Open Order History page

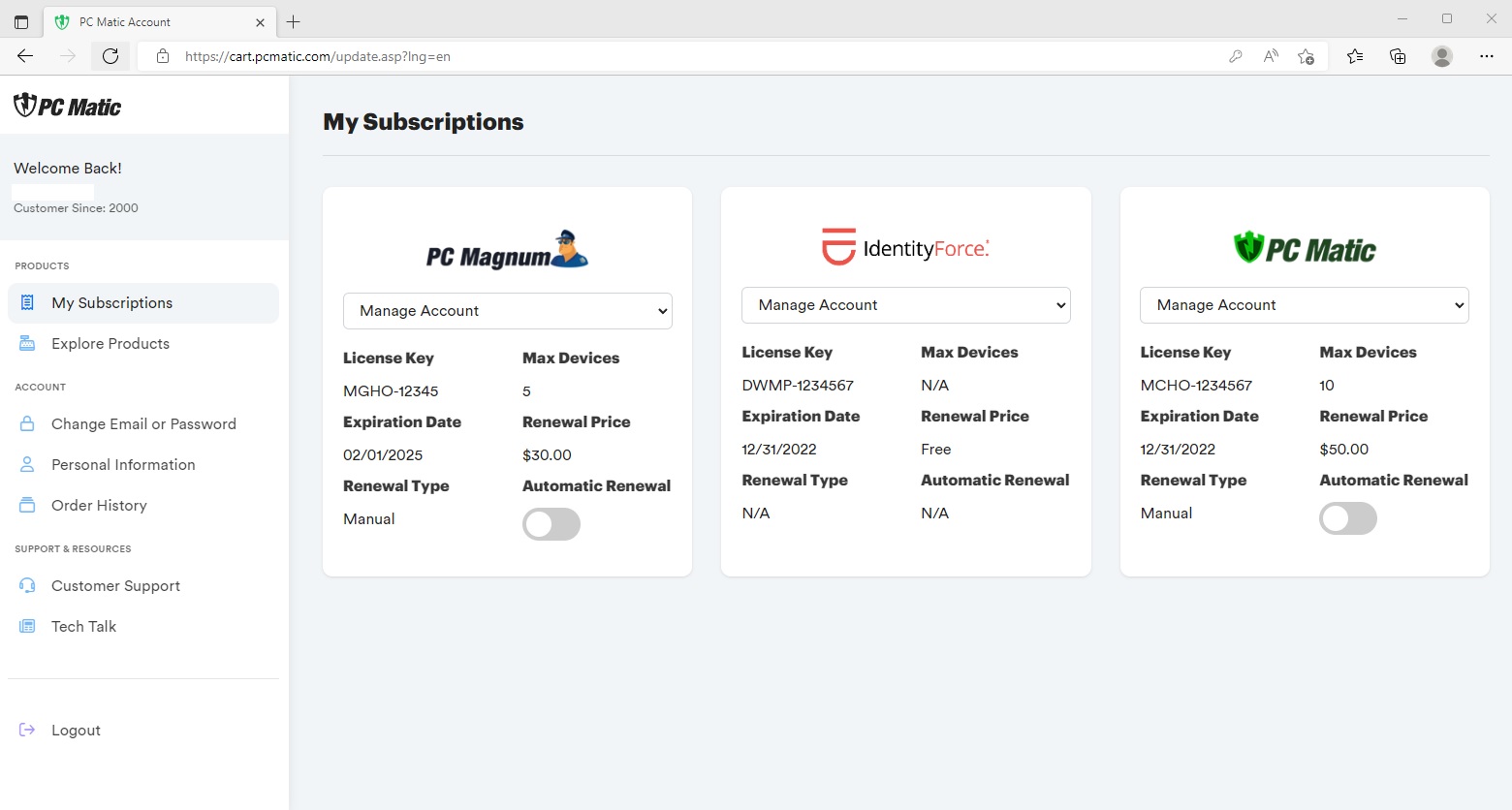pyautogui.click(x=143, y=506)
